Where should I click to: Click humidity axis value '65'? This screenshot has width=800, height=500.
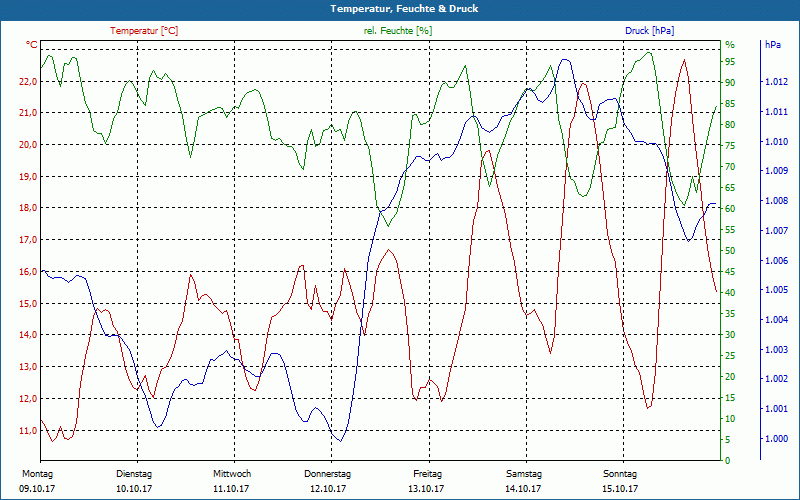point(730,188)
